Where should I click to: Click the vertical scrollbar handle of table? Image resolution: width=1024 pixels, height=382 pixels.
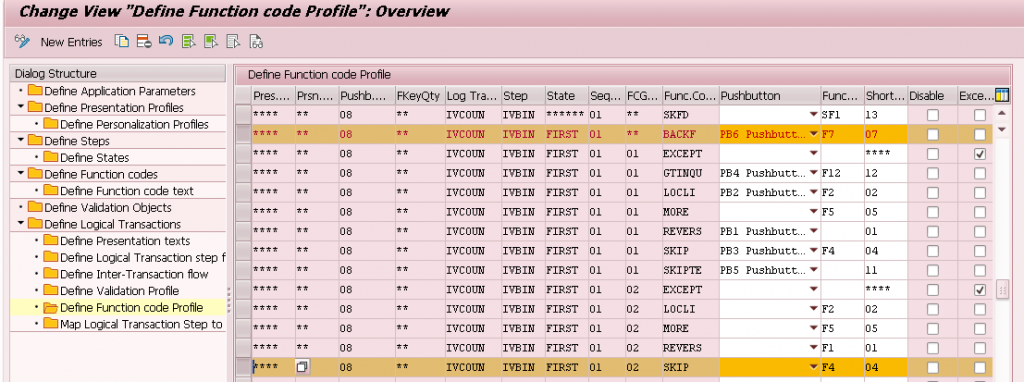[x=1002, y=289]
